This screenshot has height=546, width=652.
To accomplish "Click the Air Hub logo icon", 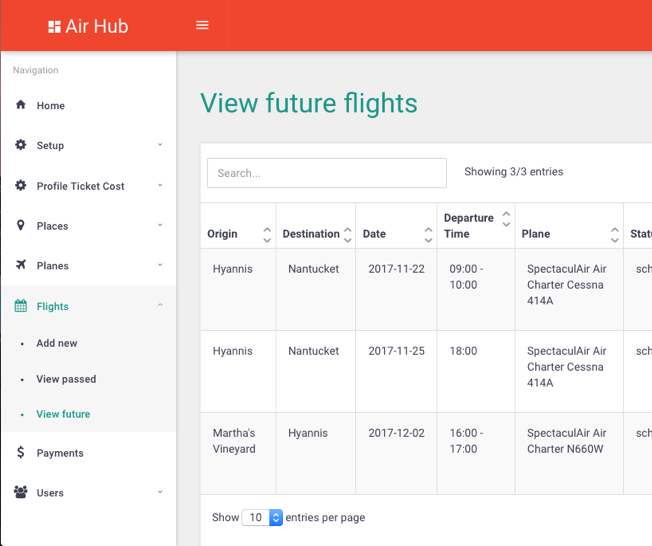I will (54, 27).
